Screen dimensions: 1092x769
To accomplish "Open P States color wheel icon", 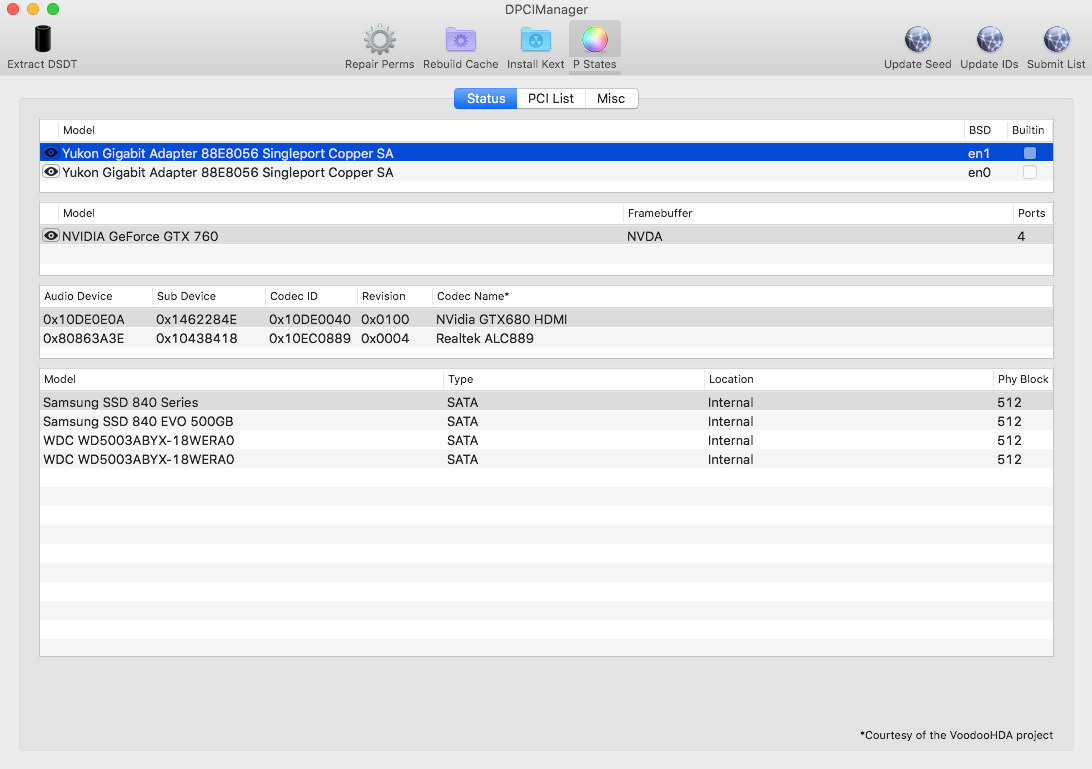I will coord(595,40).
